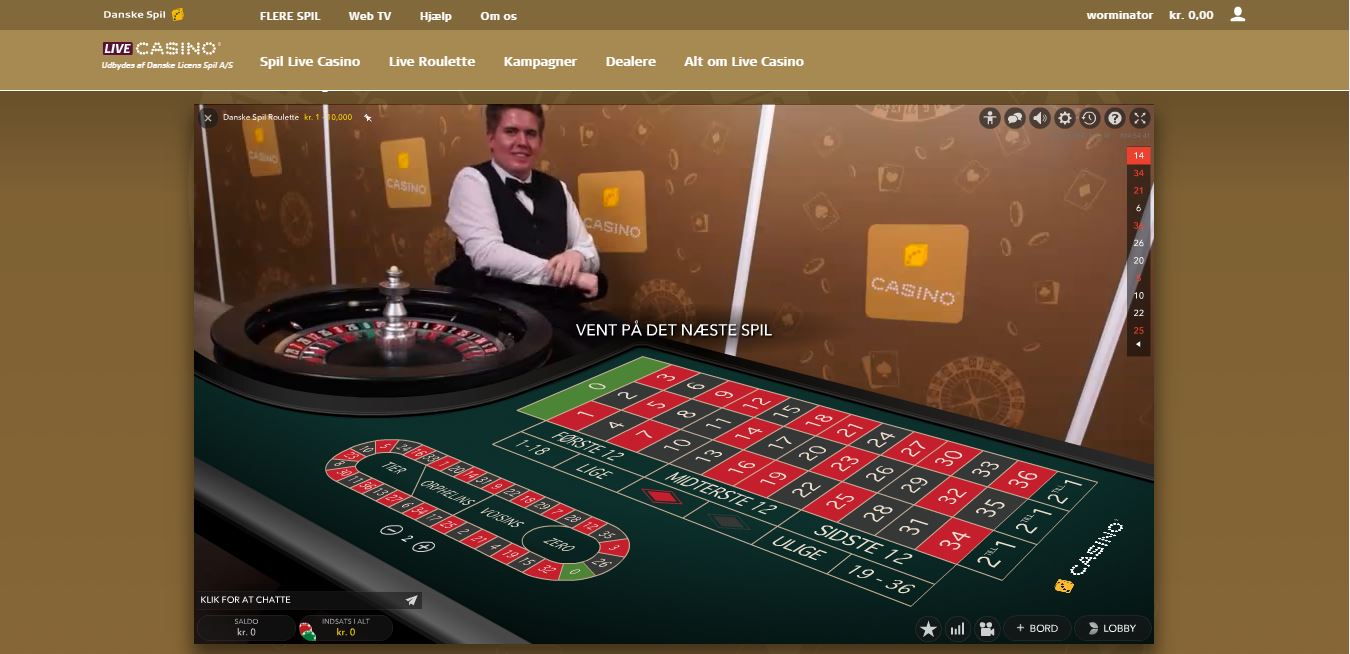
Task: Open the chat bubbles panel
Action: 1015,118
